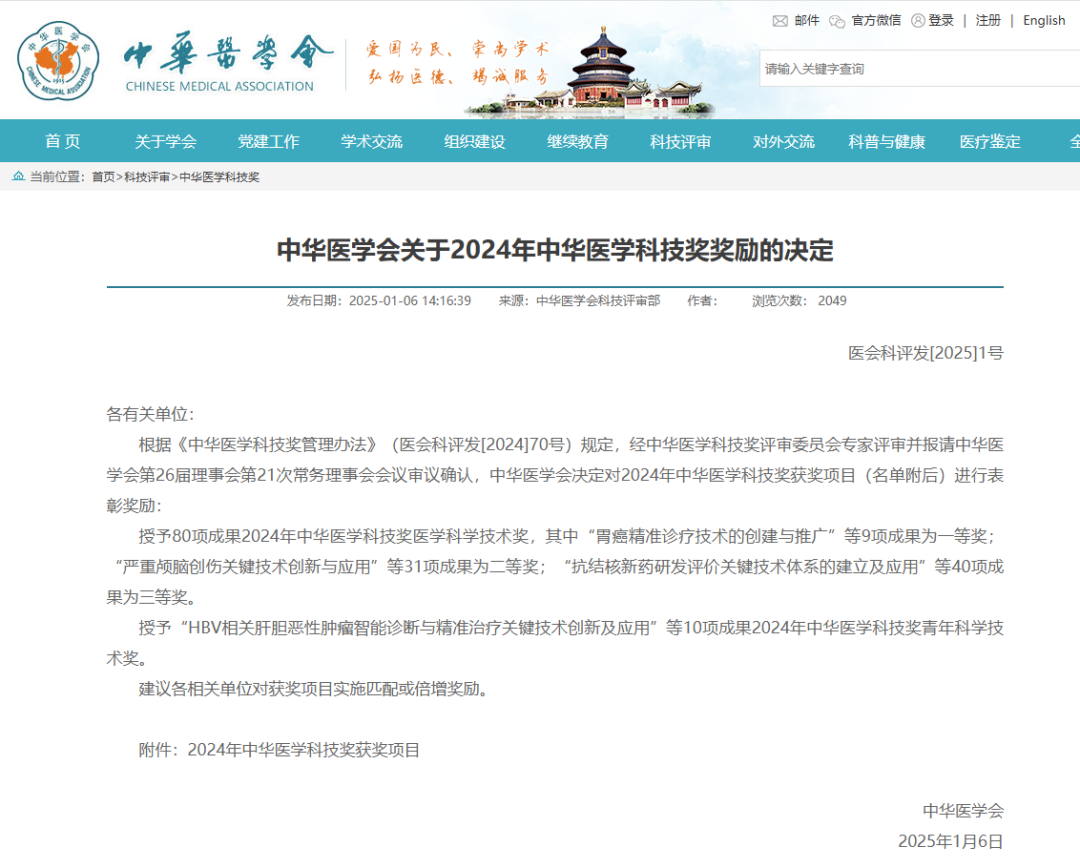1080x868 pixels.
Task: Click the Chinese Medical Association round logo
Action: click(59, 61)
